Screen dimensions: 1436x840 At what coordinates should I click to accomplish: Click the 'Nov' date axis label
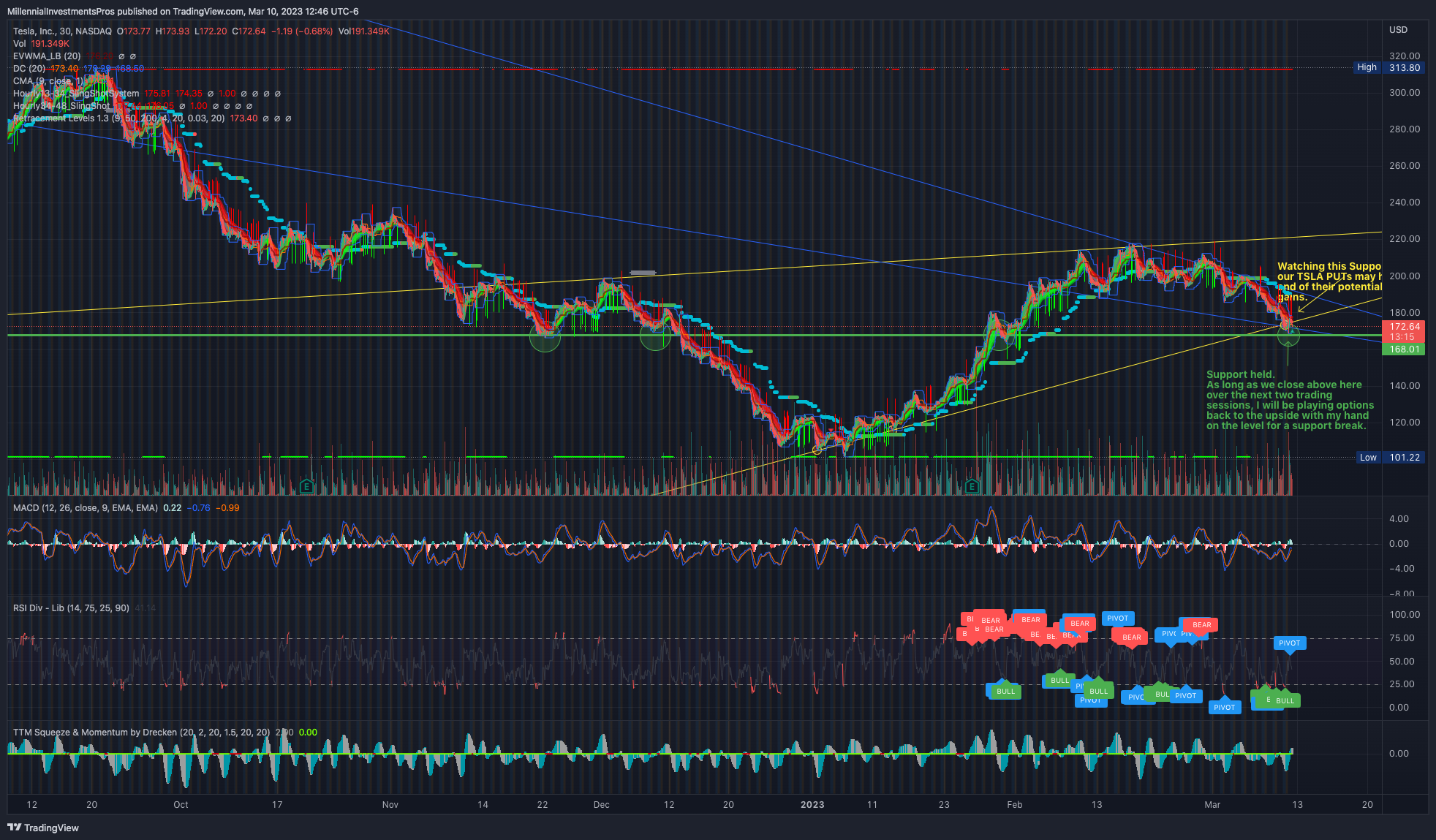pyautogui.click(x=390, y=805)
